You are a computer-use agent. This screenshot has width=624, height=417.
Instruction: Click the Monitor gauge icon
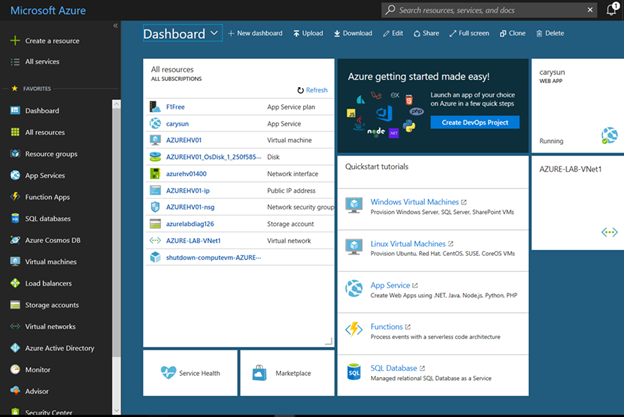tap(15, 369)
